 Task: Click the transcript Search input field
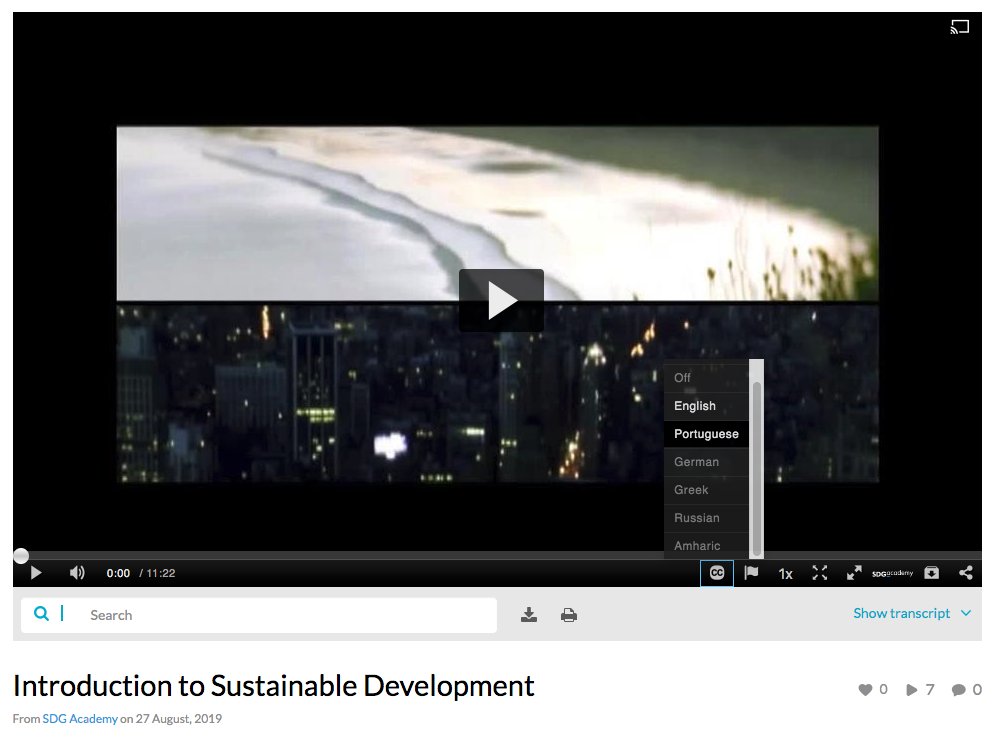(259, 615)
